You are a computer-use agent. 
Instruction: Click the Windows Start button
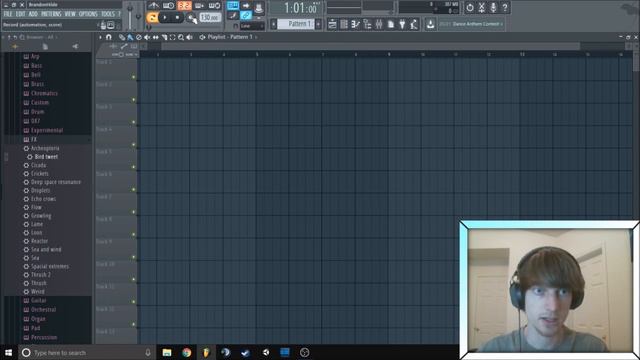[x=8, y=352]
